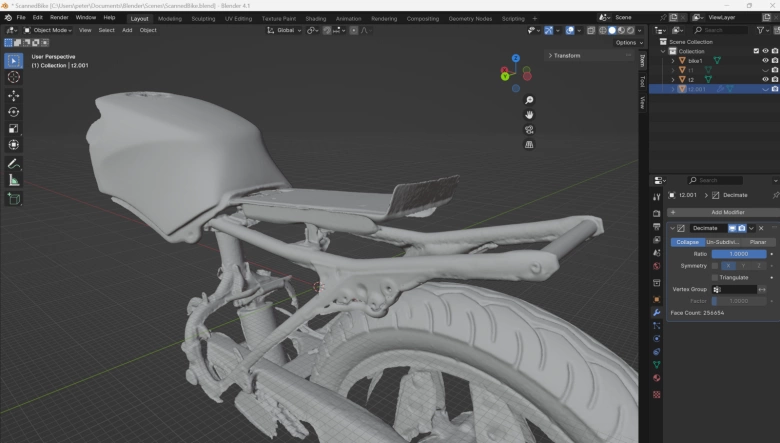
Task: Click the zoom viewport magnifier icon
Action: [529, 100]
